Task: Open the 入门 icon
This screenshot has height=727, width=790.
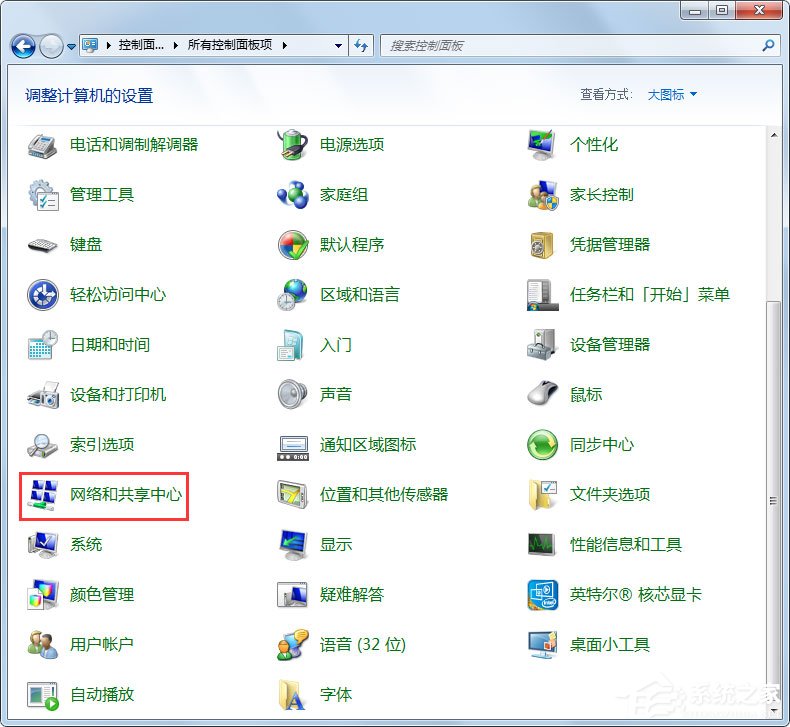Action: (290, 345)
